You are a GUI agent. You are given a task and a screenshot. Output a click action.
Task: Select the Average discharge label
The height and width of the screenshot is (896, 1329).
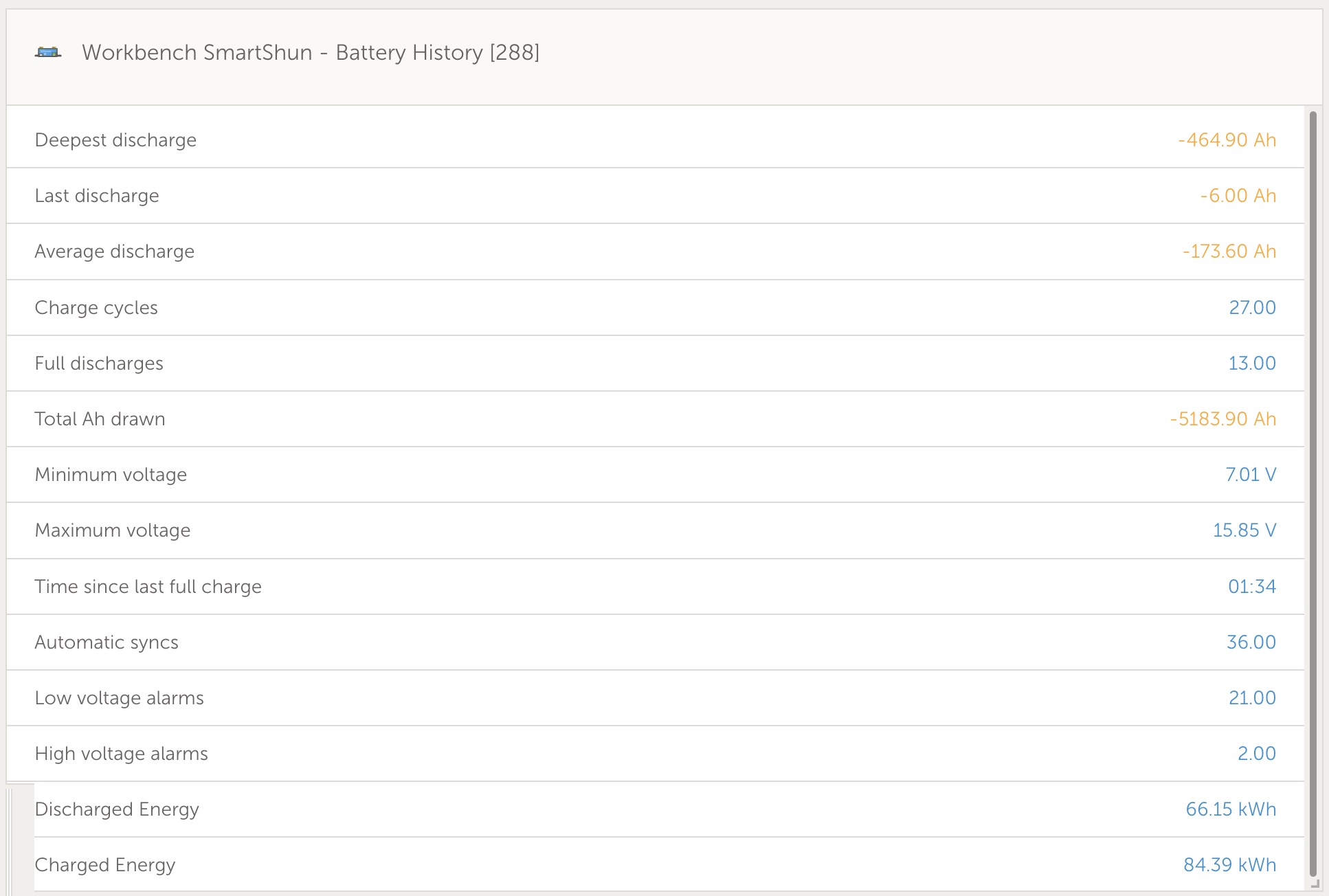(115, 251)
